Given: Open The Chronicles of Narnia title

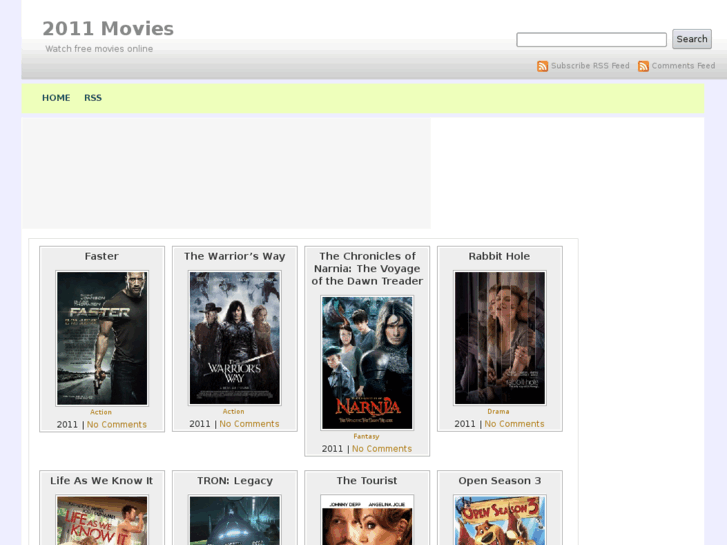Looking at the screenshot, I should (x=367, y=269).
